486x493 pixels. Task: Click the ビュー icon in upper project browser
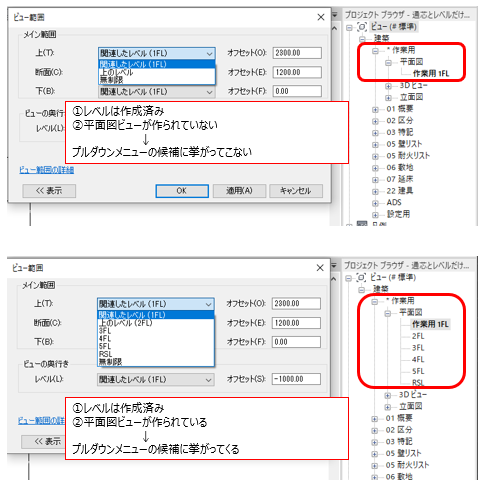coord(362,27)
